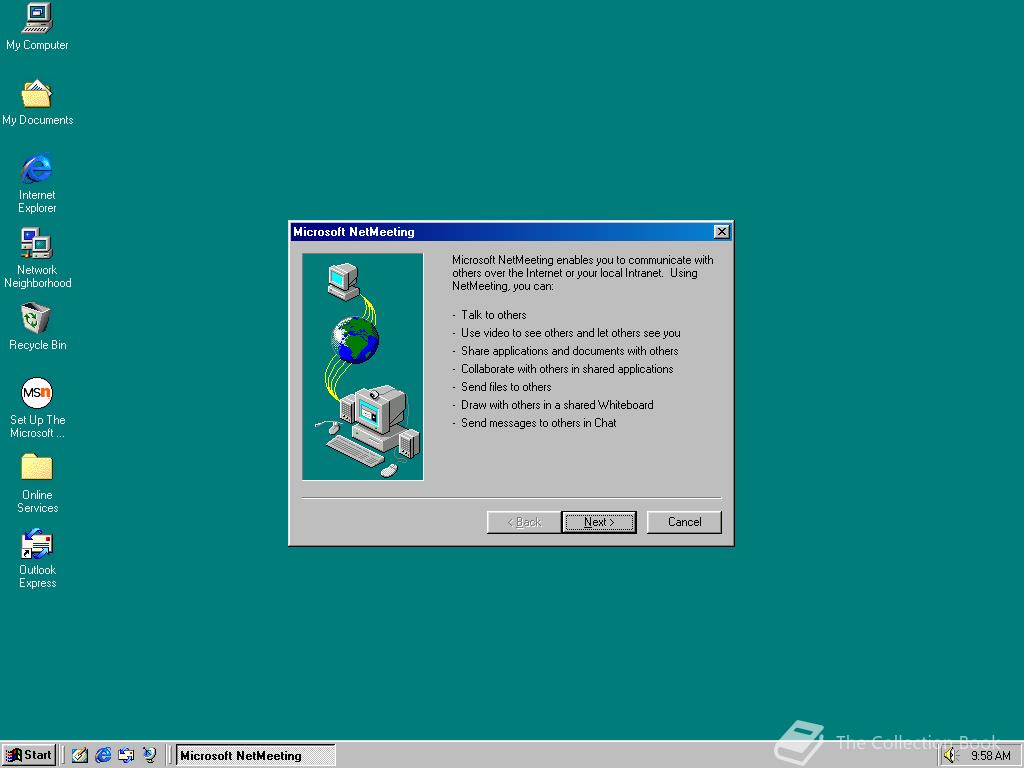Open the Start menu
The image size is (1024, 768).
point(29,755)
